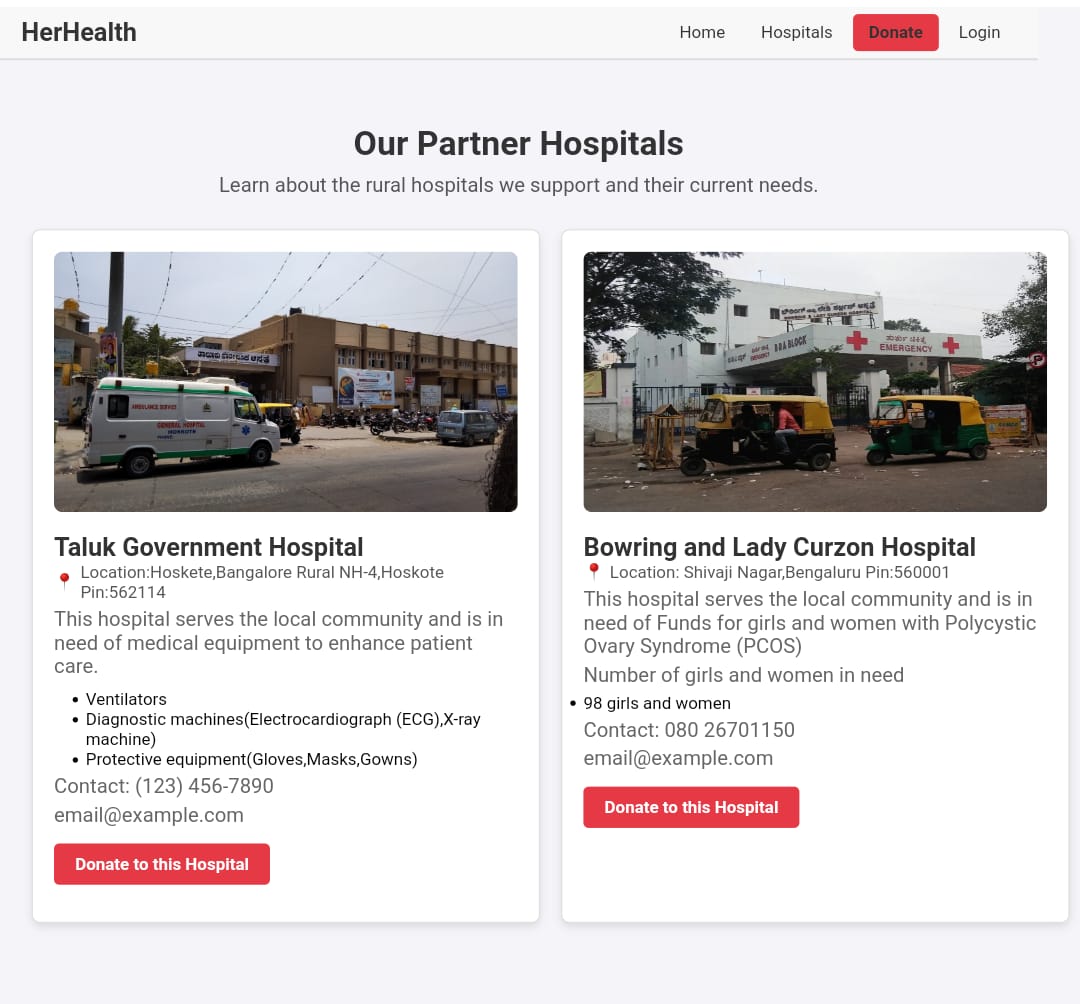Image resolution: width=1080 pixels, height=1004 pixels.
Task: Go to the Hospitals nav item
Action: coord(796,32)
